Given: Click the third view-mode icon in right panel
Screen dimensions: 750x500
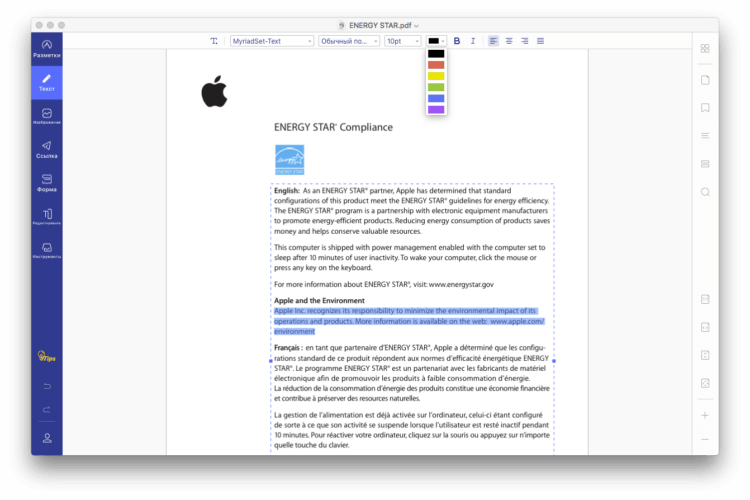Looking at the screenshot, I should tap(705, 355).
